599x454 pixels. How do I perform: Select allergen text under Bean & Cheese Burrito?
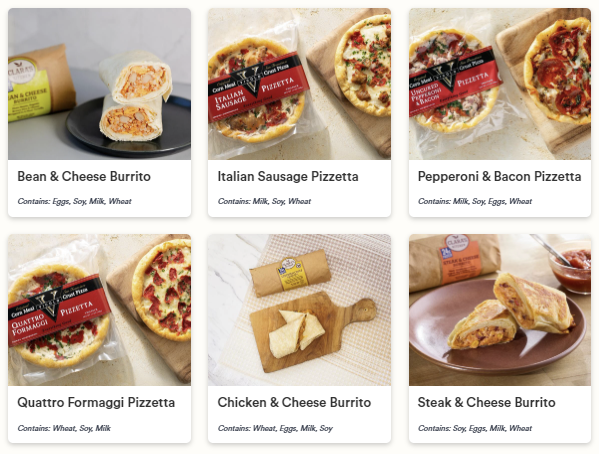pos(74,201)
